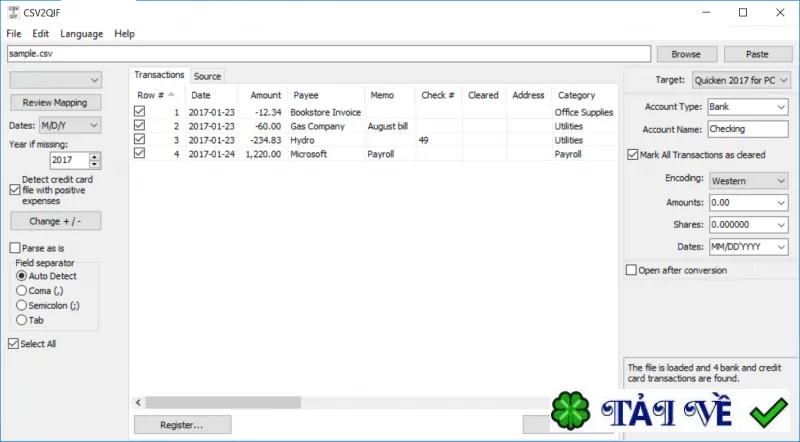Click the Cleared column header
The image size is (800, 442).
tap(483, 95)
